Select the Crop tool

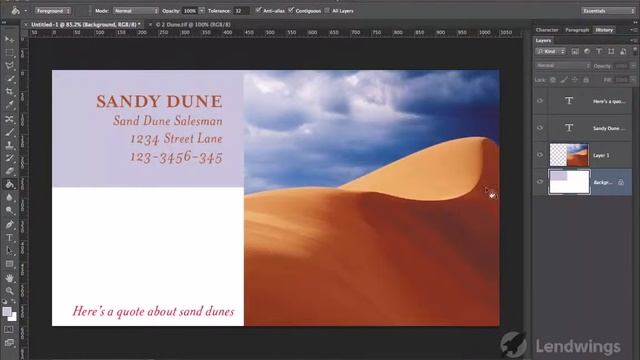pyautogui.click(x=9, y=92)
